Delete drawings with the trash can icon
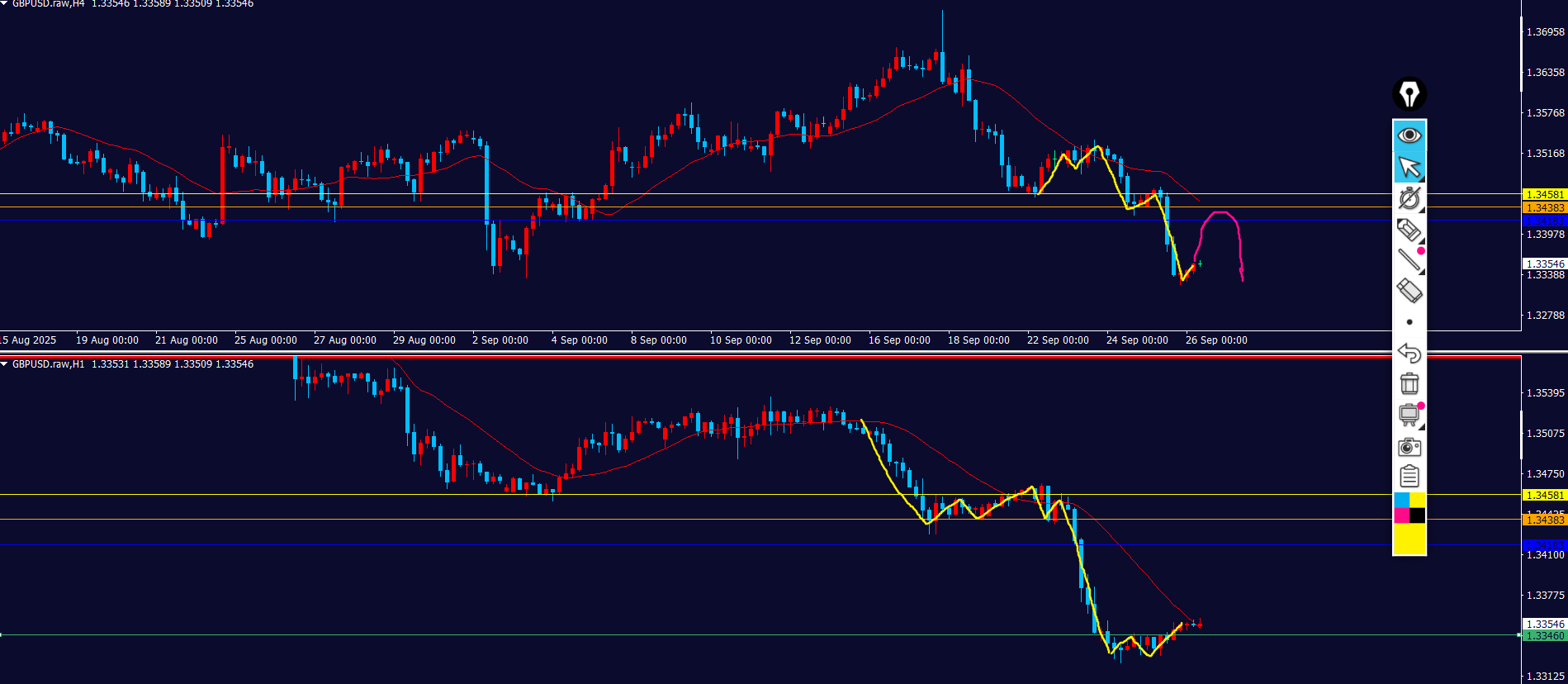This screenshot has height=684, width=1568. pyautogui.click(x=1409, y=384)
